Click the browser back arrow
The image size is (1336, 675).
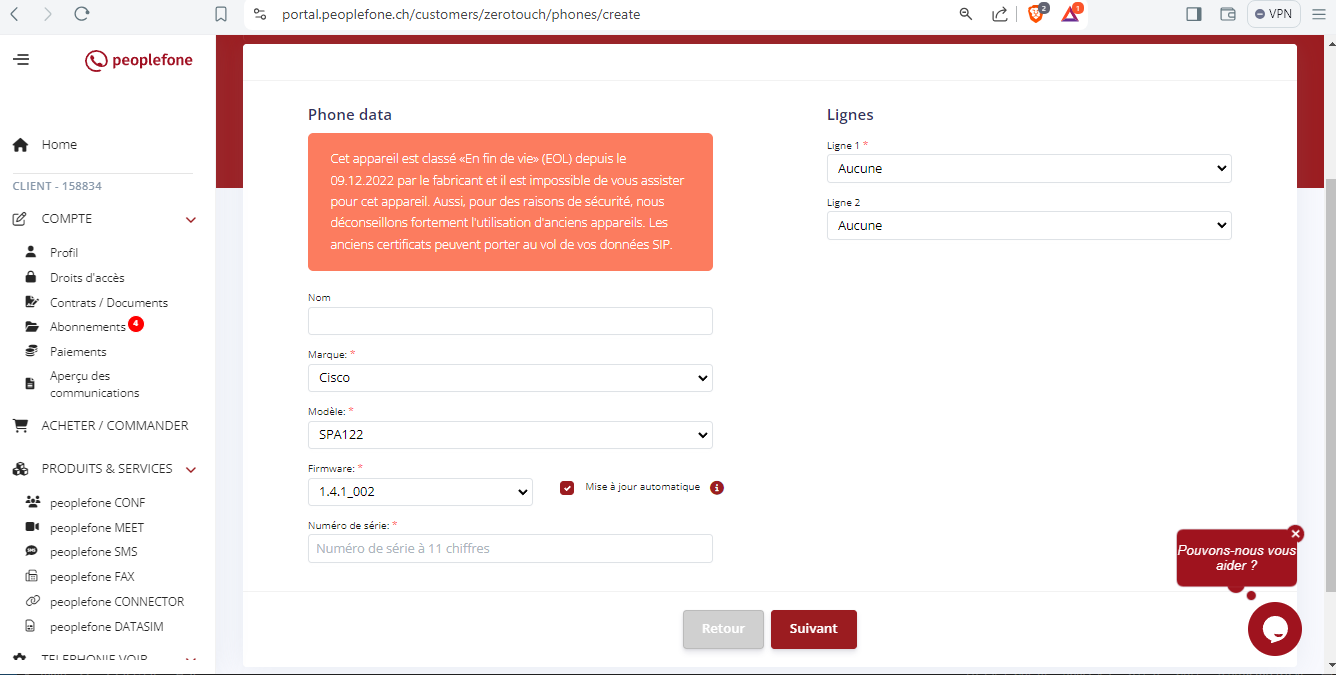click(x=15, y=14)
